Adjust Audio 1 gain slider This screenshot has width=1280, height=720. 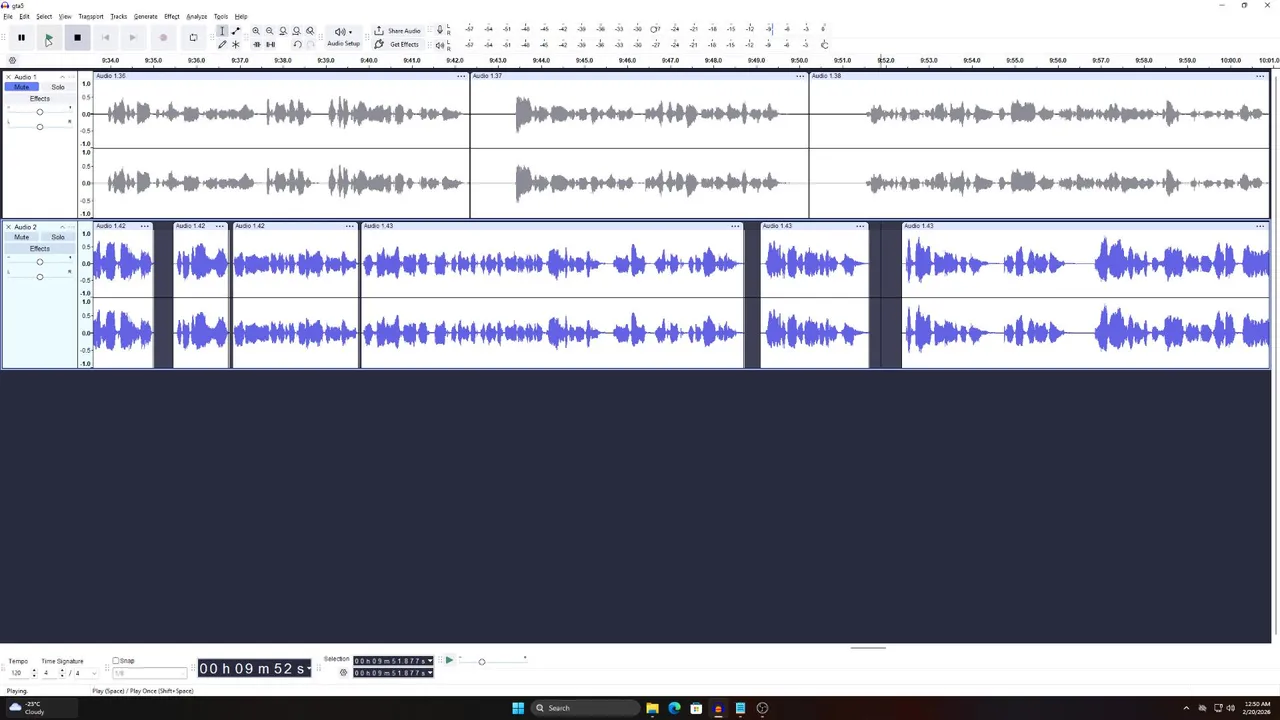pos(40,112)
